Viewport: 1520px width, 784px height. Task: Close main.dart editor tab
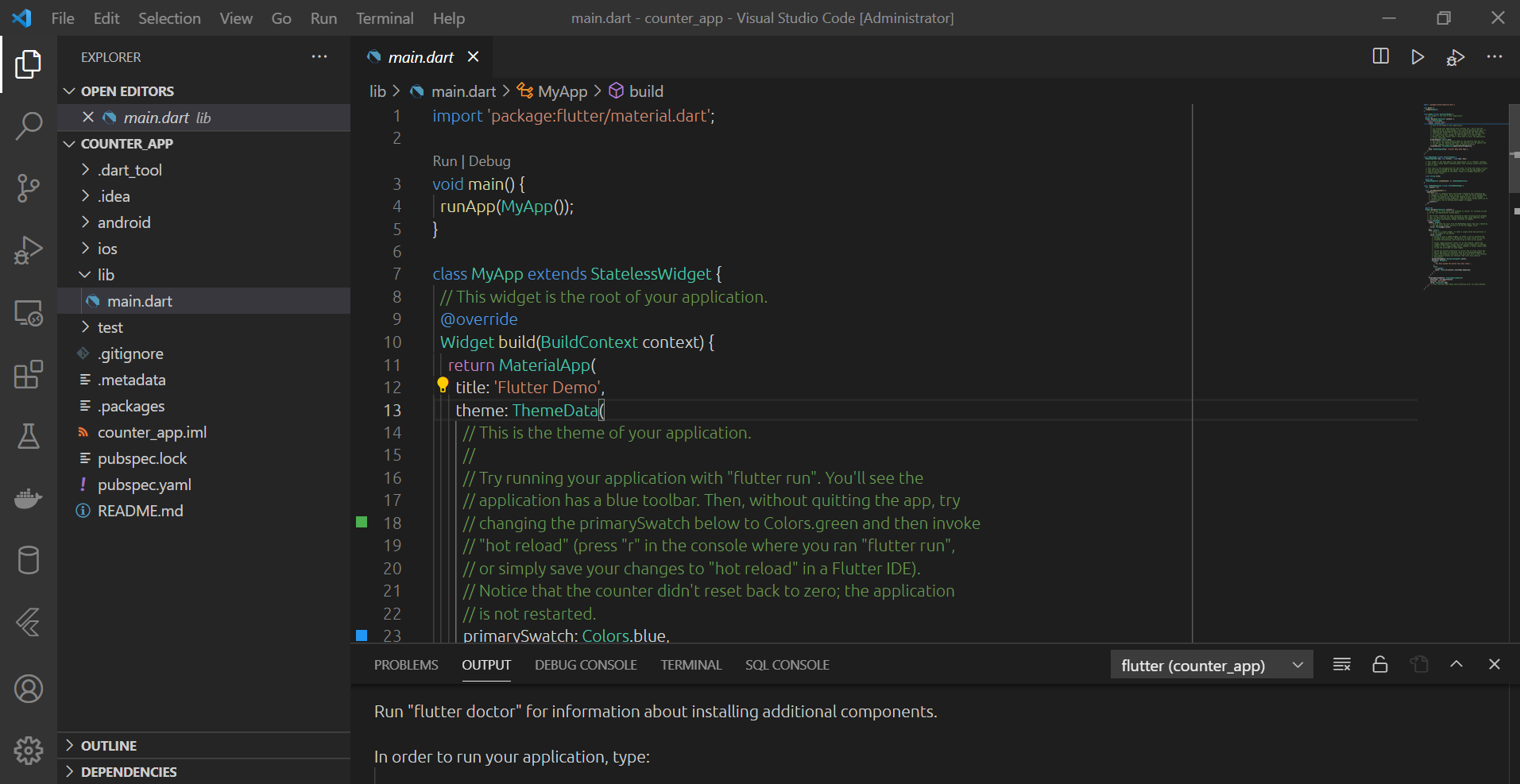(474, 56)
